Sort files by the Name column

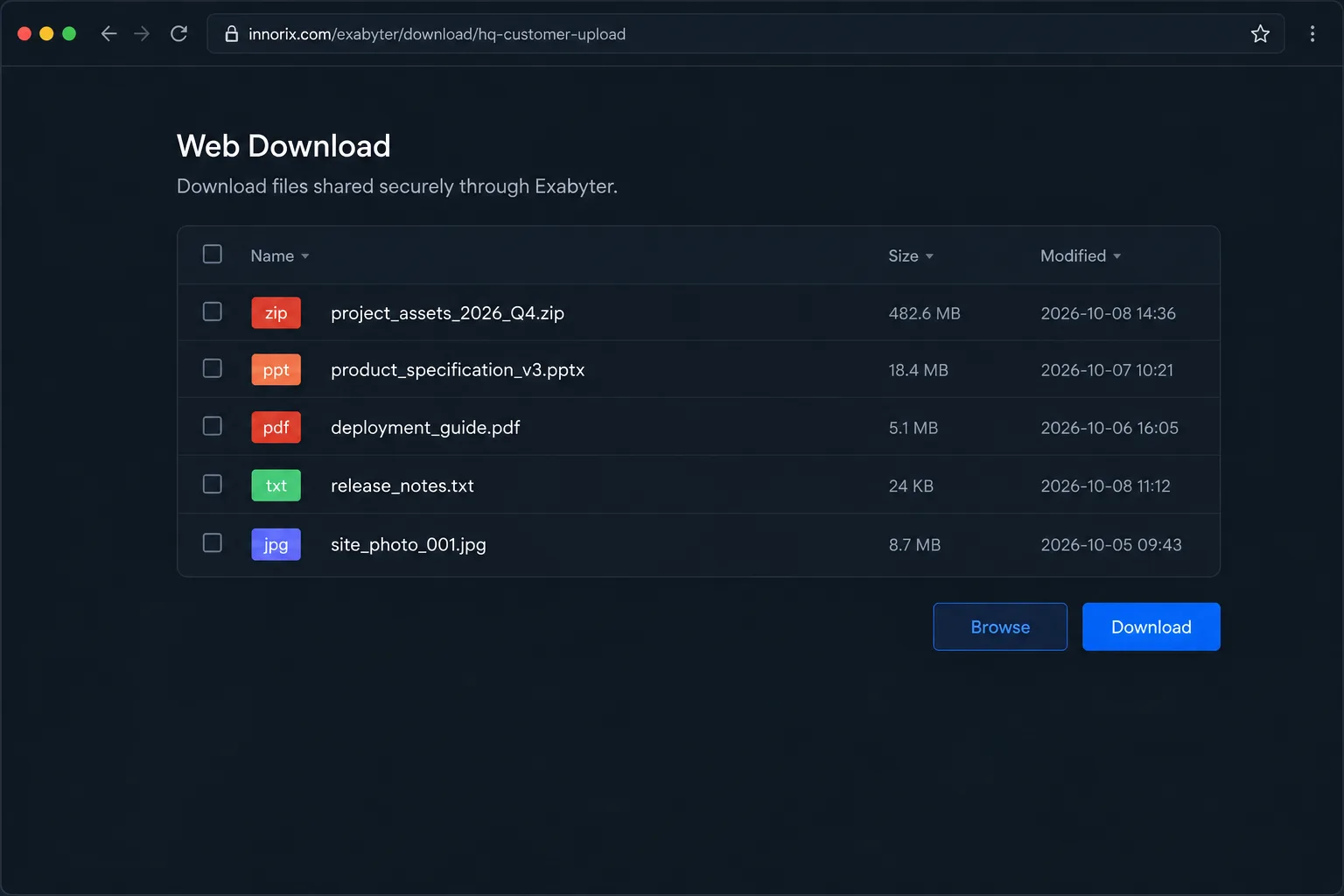tap(280, 255)
